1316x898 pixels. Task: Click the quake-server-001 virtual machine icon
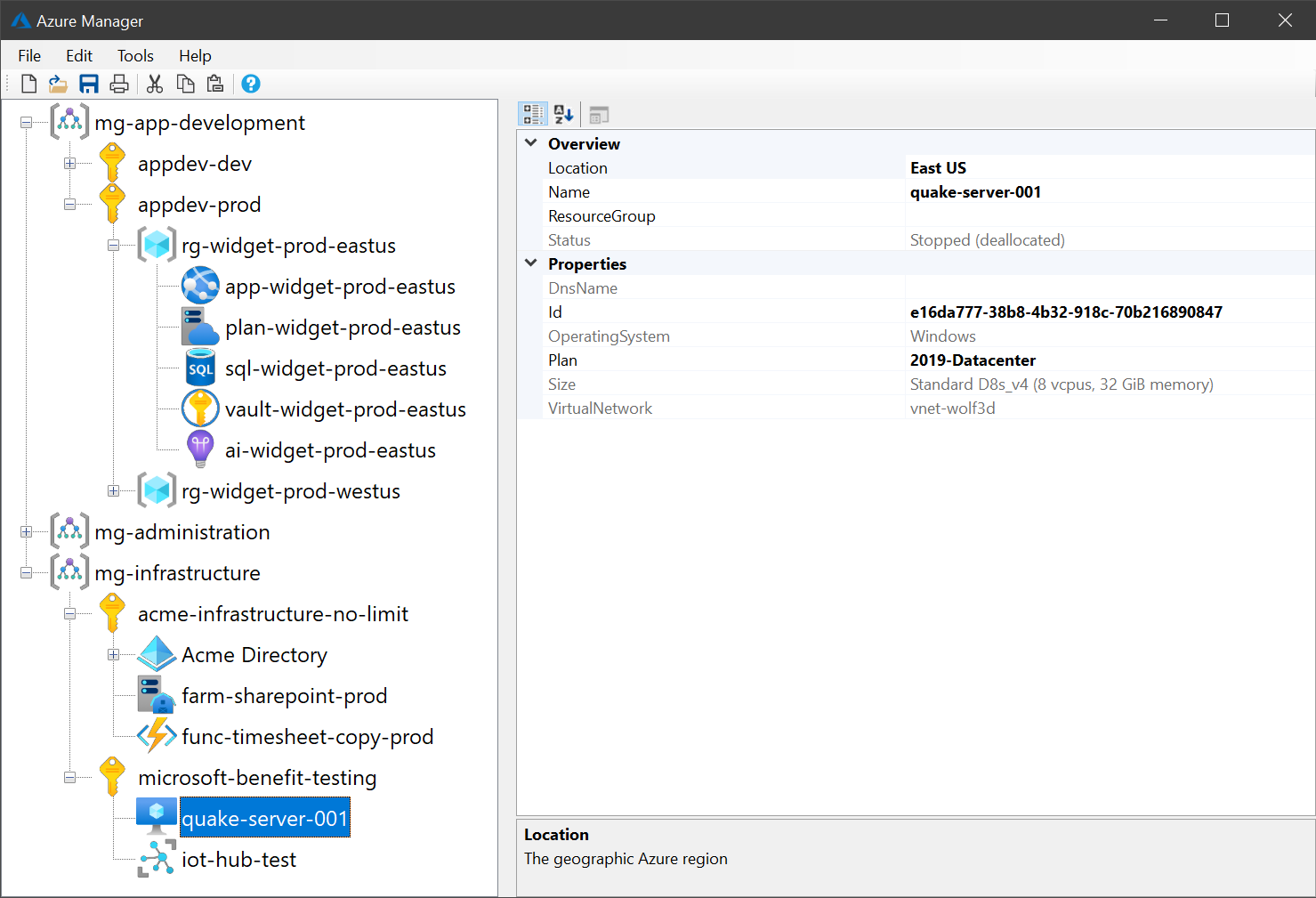click(157, 817)
